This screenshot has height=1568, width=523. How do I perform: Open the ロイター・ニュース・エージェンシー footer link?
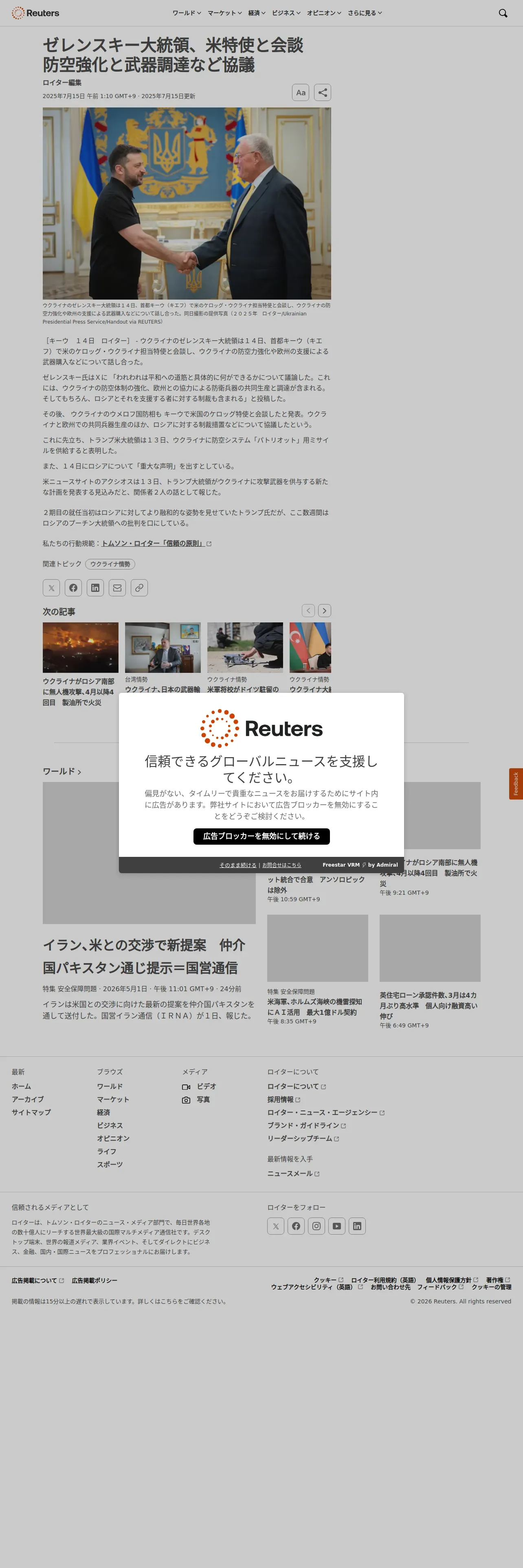[326, 1112]
